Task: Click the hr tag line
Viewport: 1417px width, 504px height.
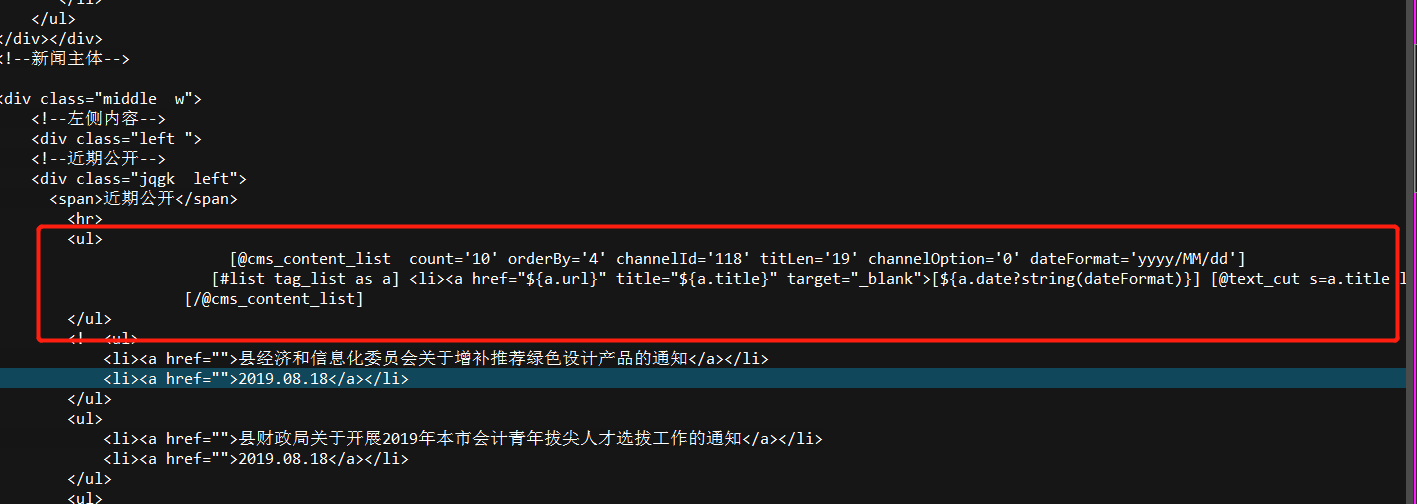Action: coord(85,219)
